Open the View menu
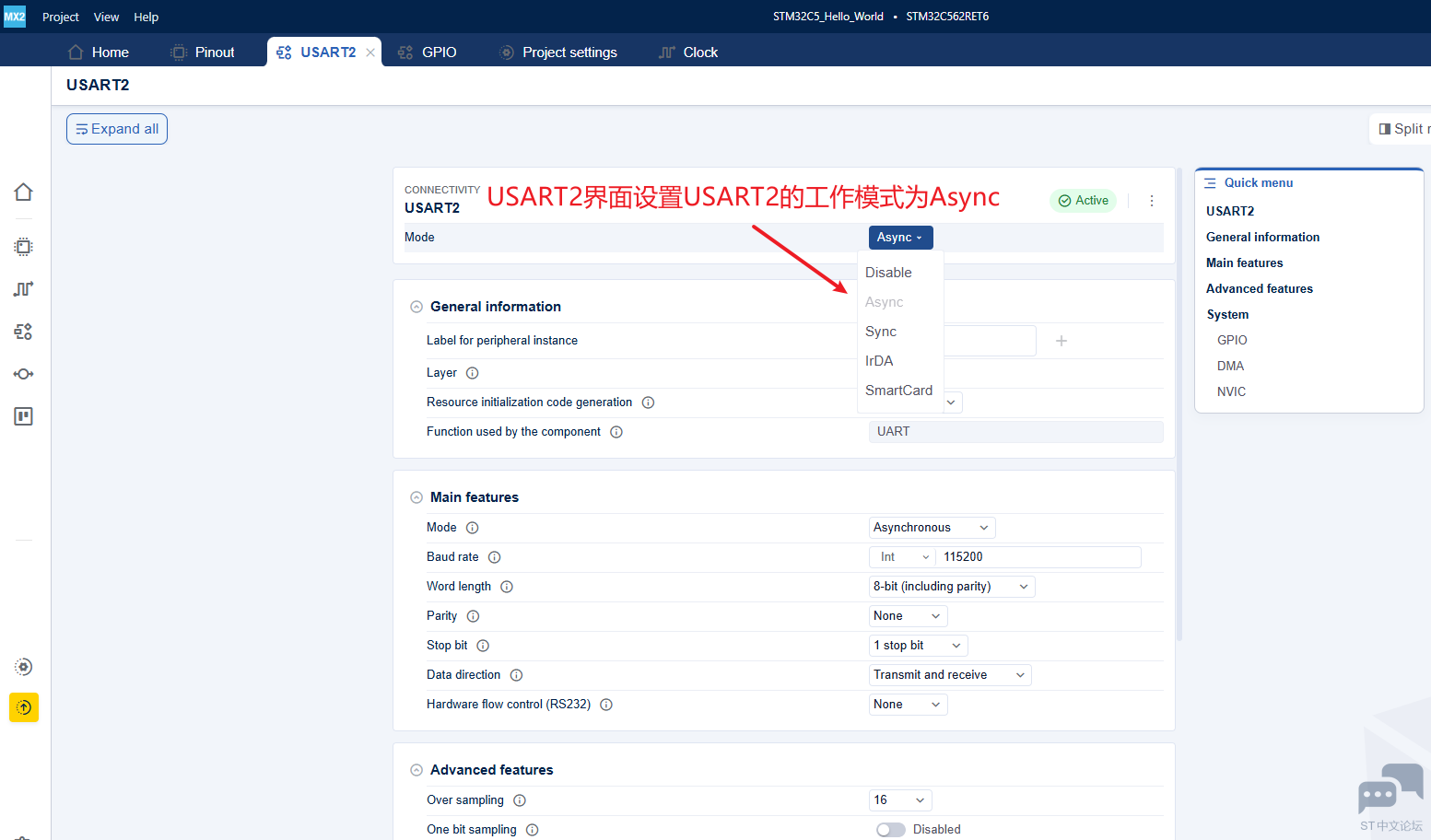This screenshot has height=840, width=1431. coord(106,17)
